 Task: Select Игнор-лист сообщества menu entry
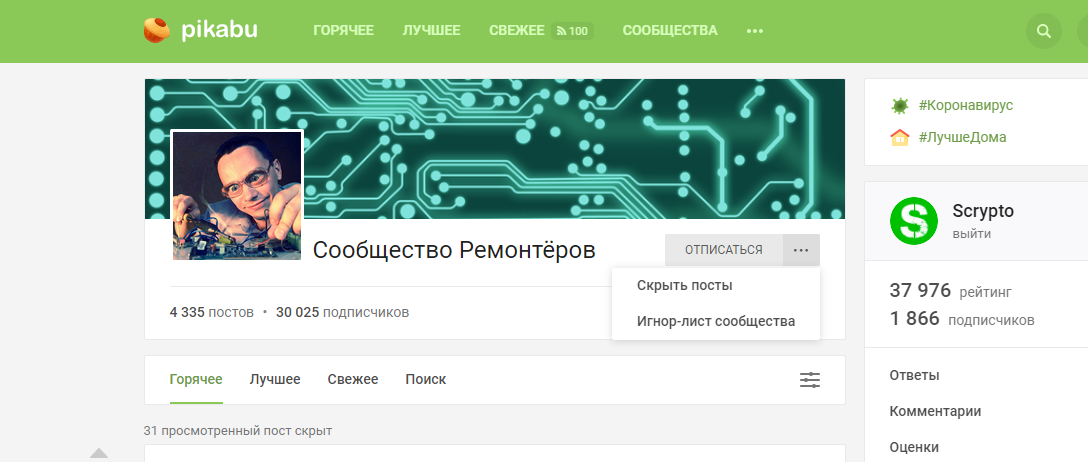(x=715, y=321)
